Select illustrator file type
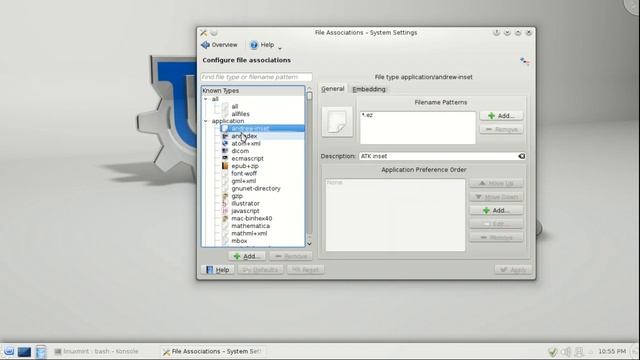 point(245,203)
